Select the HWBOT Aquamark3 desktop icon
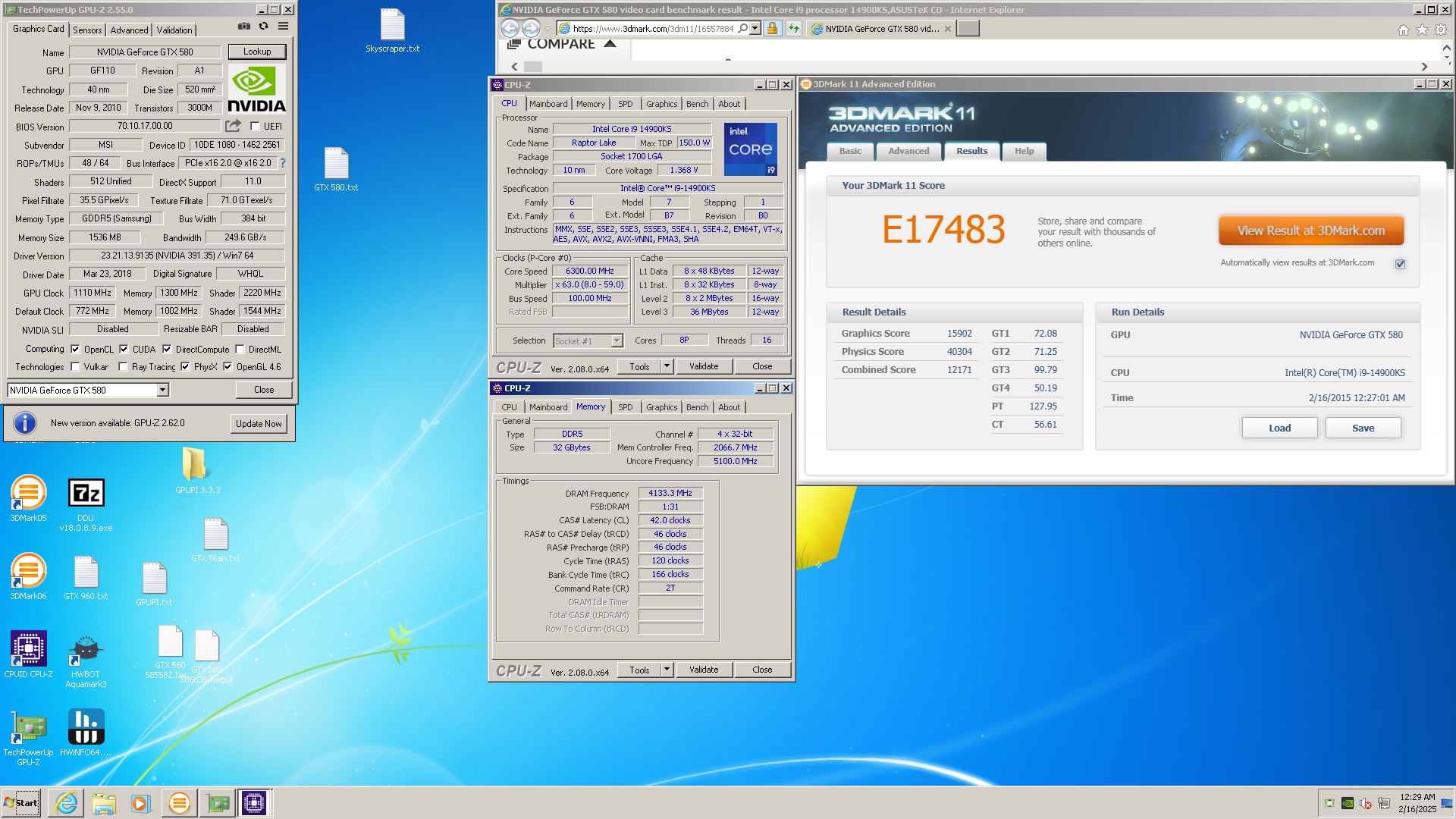The width and height of the screenshot is (1456, 819). click(86, 660)
